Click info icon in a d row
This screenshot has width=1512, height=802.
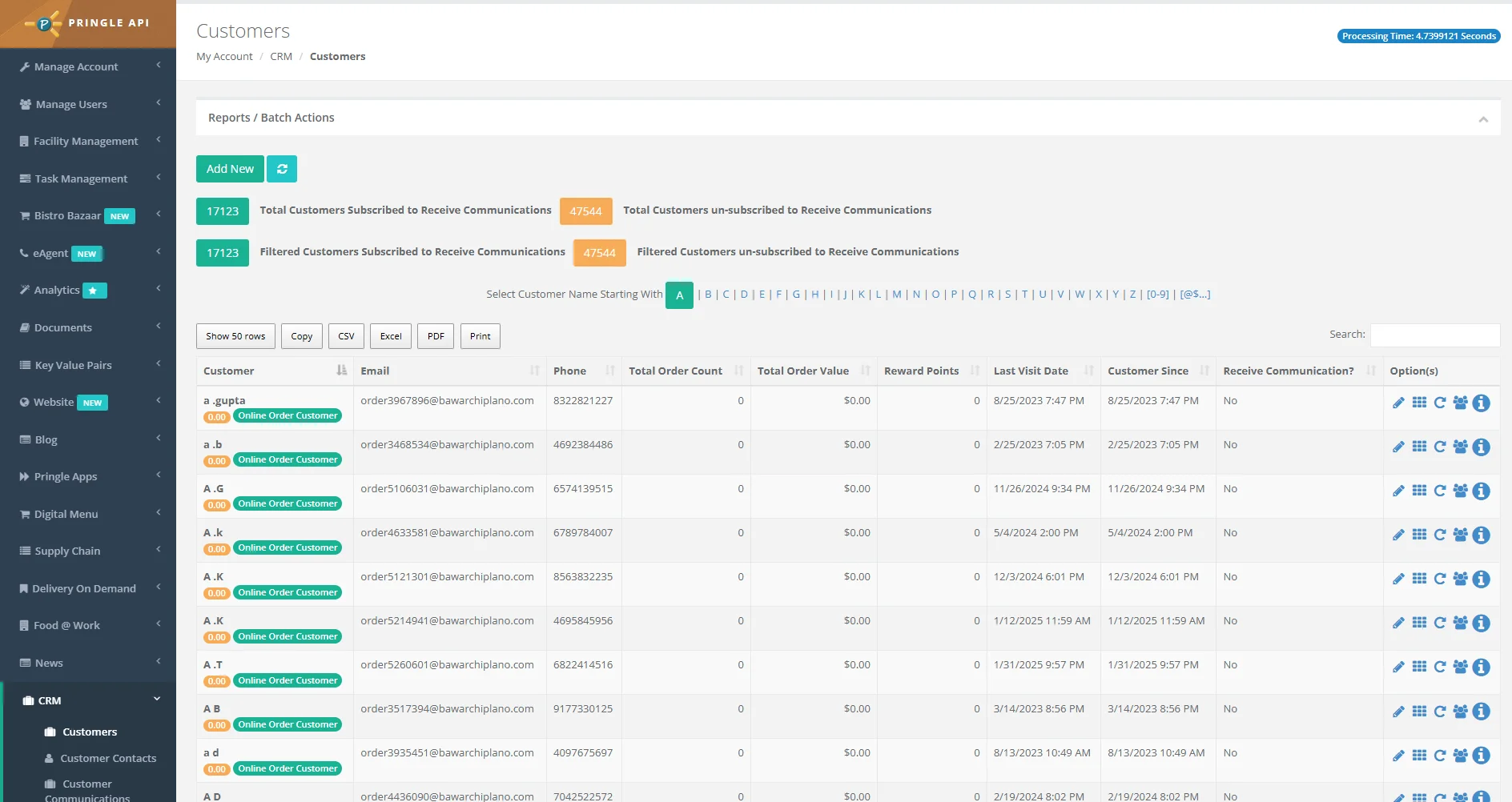click(1482, 755)
